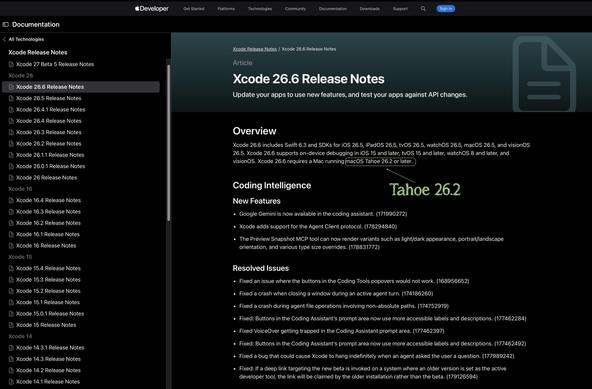
Task: Open Xcode 15 Release Notes
Action: 46,325
